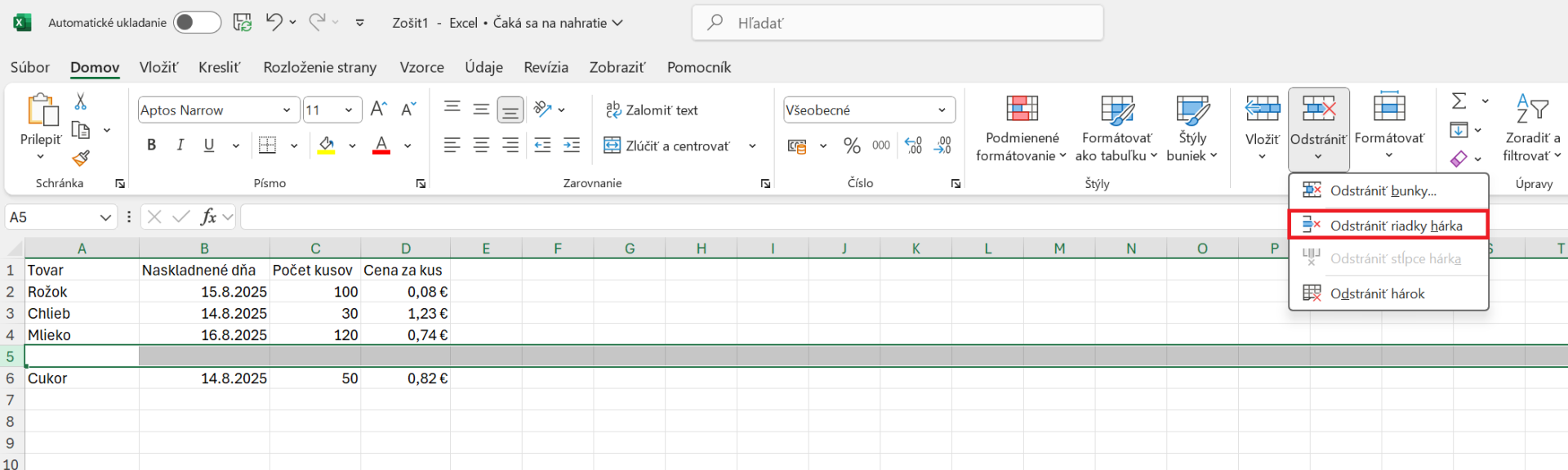This screenshot has height=470, width=1568.
Task: Open the Revízia tab
Action: tap(546, 67)
